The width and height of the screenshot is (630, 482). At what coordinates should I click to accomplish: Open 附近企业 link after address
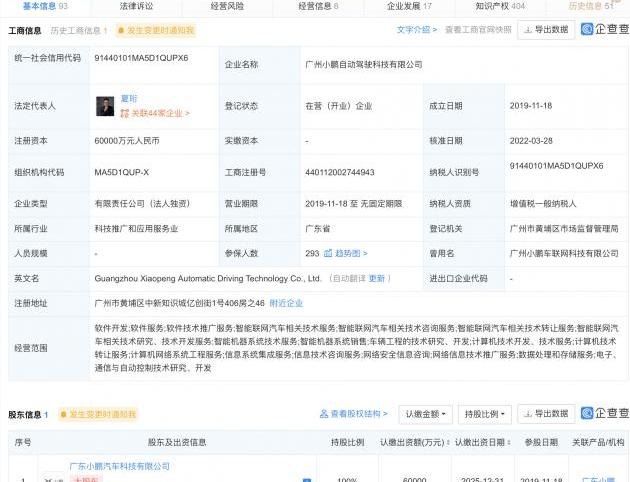tap(286, 303)
